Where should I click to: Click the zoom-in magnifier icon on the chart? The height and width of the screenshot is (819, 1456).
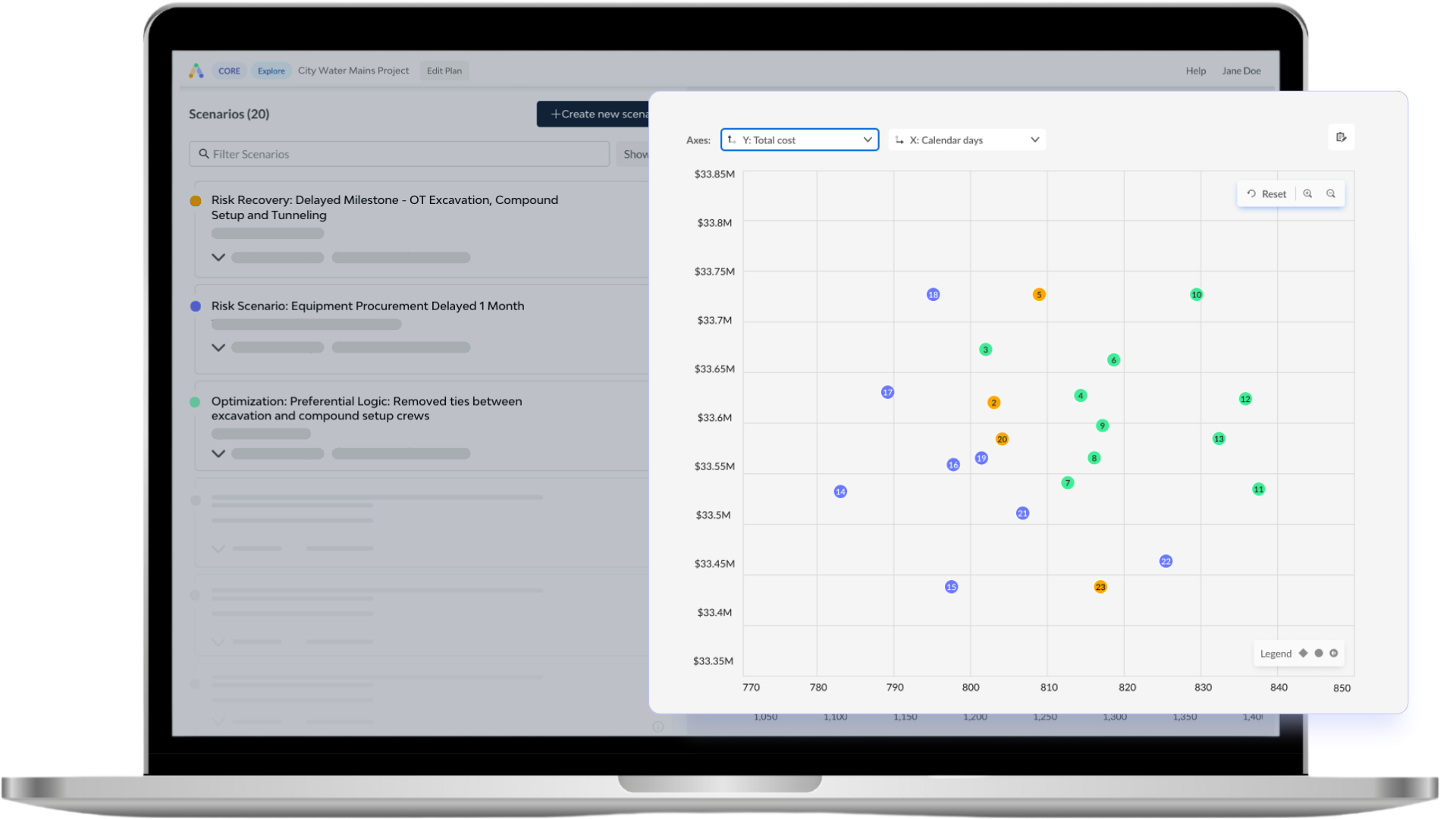[1307, 193]
